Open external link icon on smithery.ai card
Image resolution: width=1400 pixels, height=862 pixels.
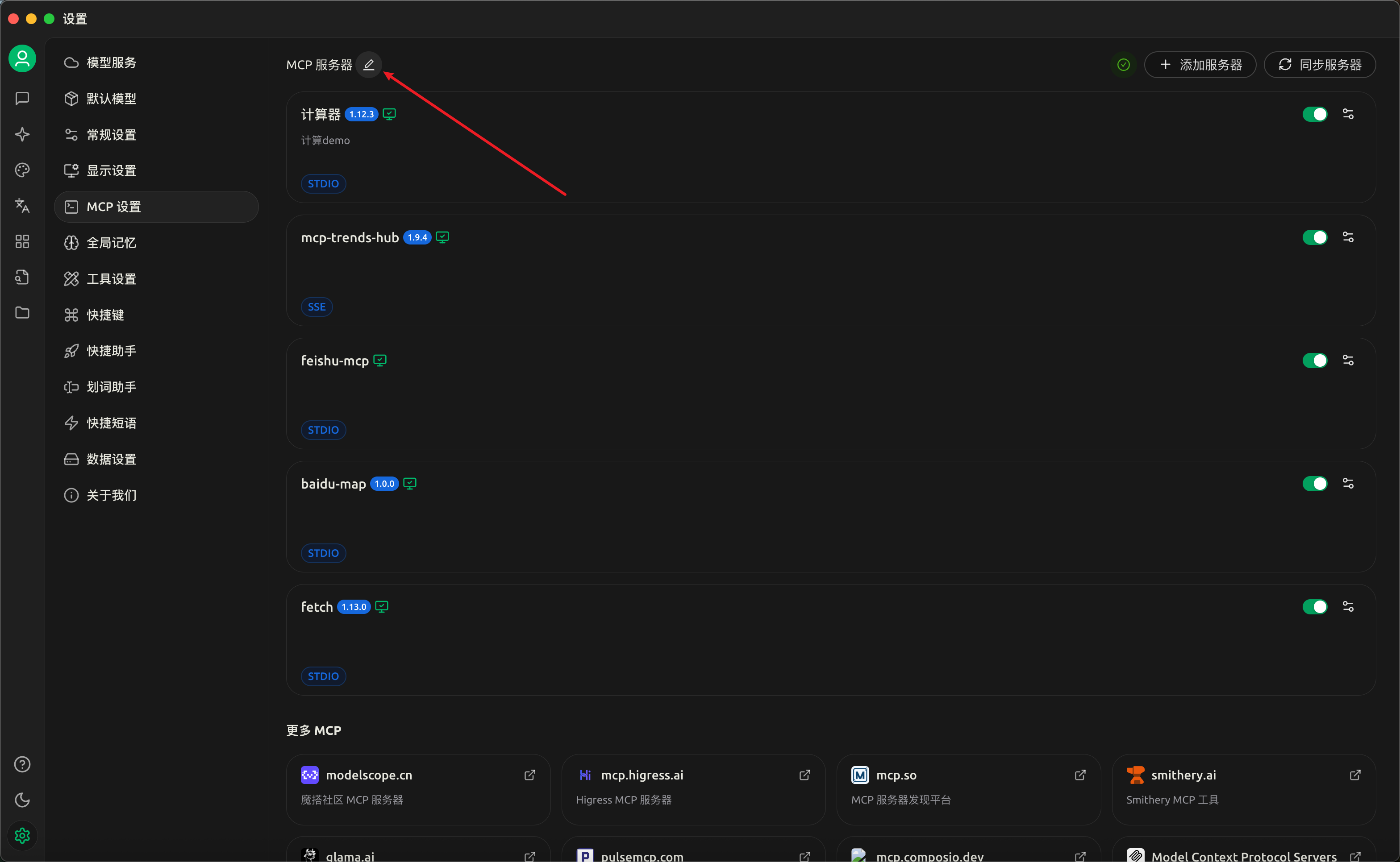[1355, 775]
